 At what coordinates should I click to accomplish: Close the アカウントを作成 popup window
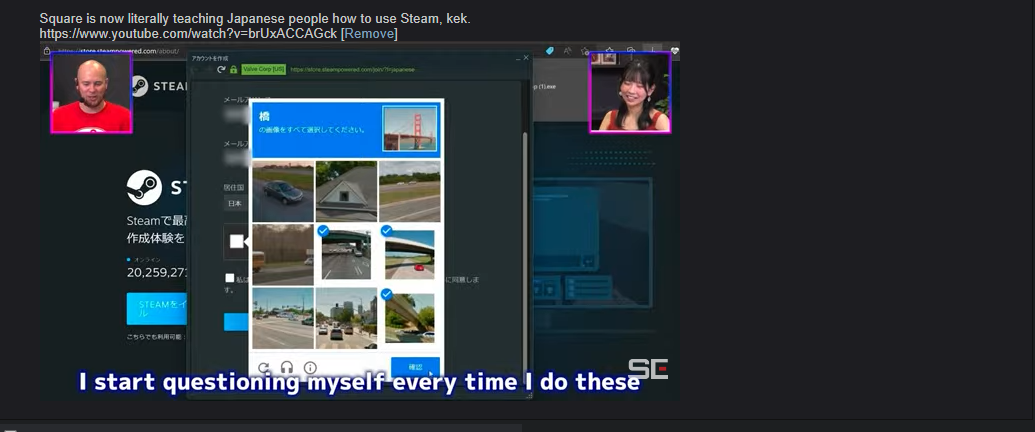(x=526, y=58)
